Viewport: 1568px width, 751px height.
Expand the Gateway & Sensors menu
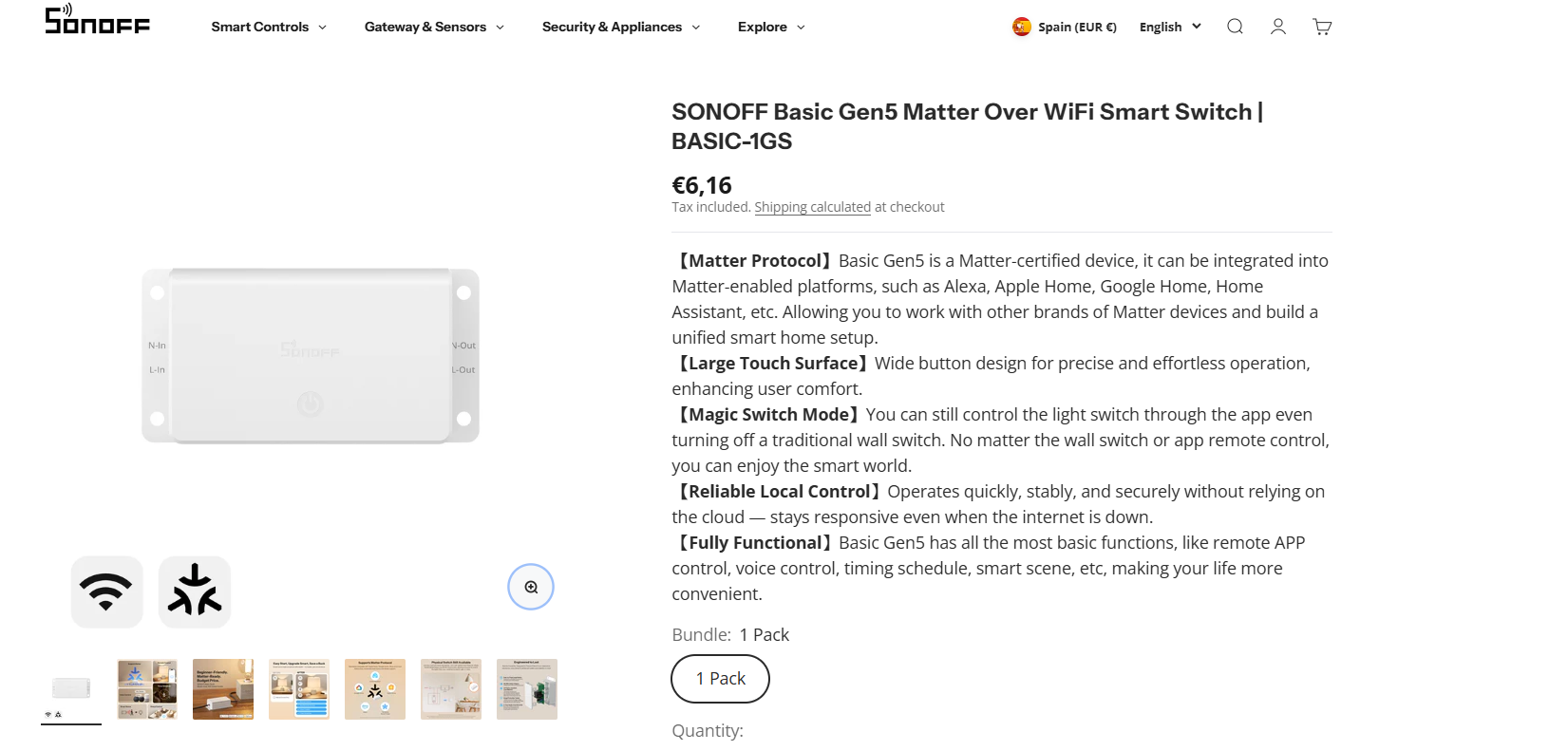coord(434,27)
